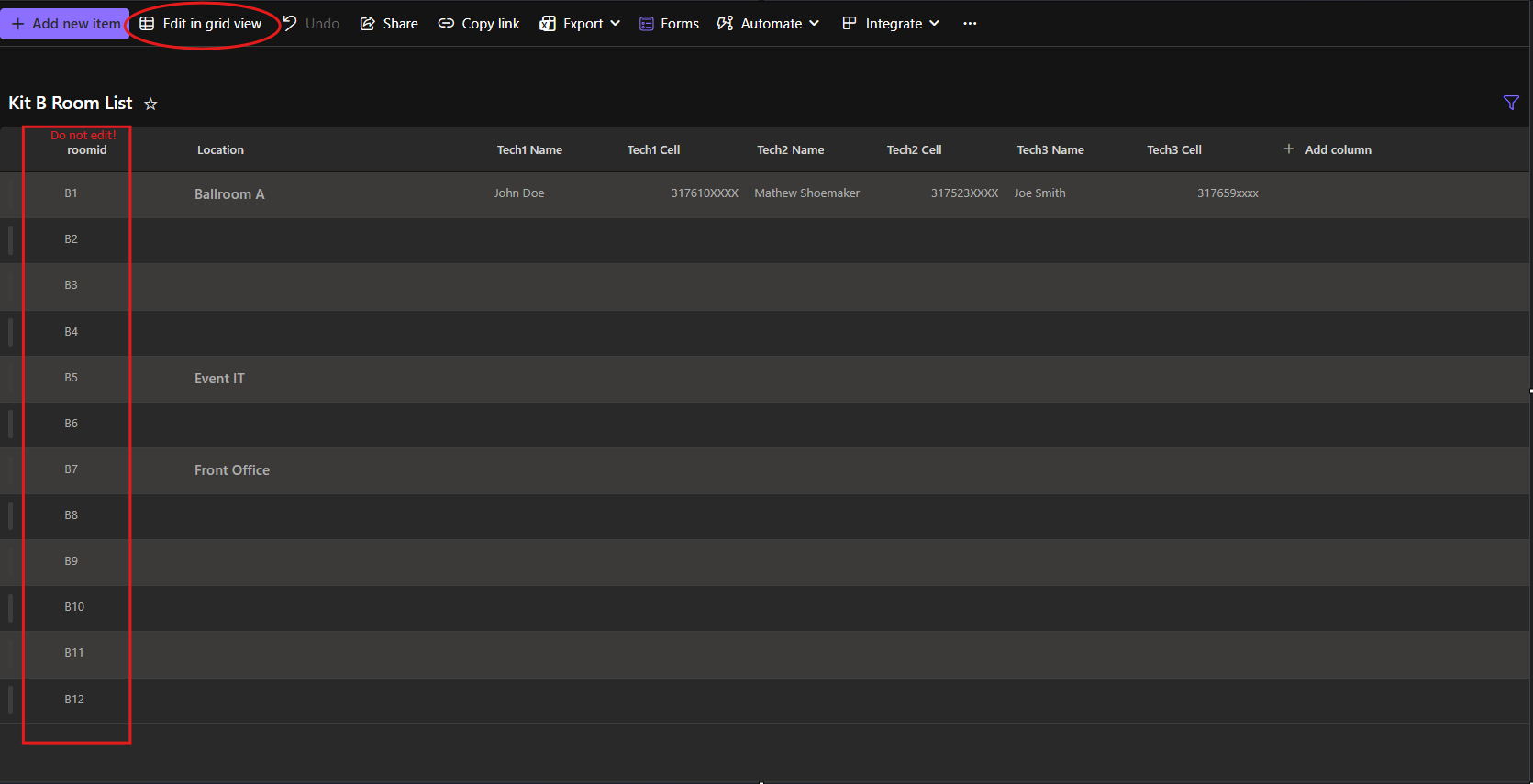
Task: Expand the Automate dropdown menu
Action: (x=768, y=24)
